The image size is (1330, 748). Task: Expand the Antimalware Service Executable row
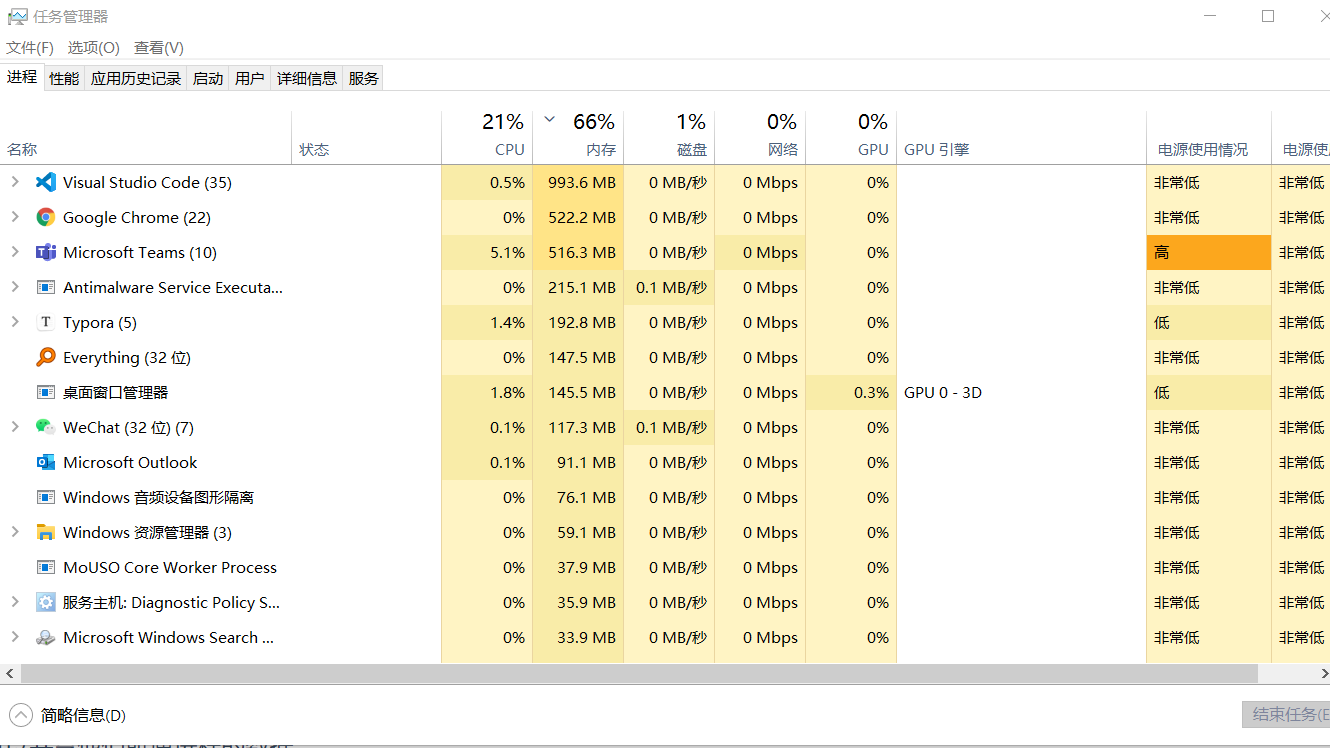14,287
